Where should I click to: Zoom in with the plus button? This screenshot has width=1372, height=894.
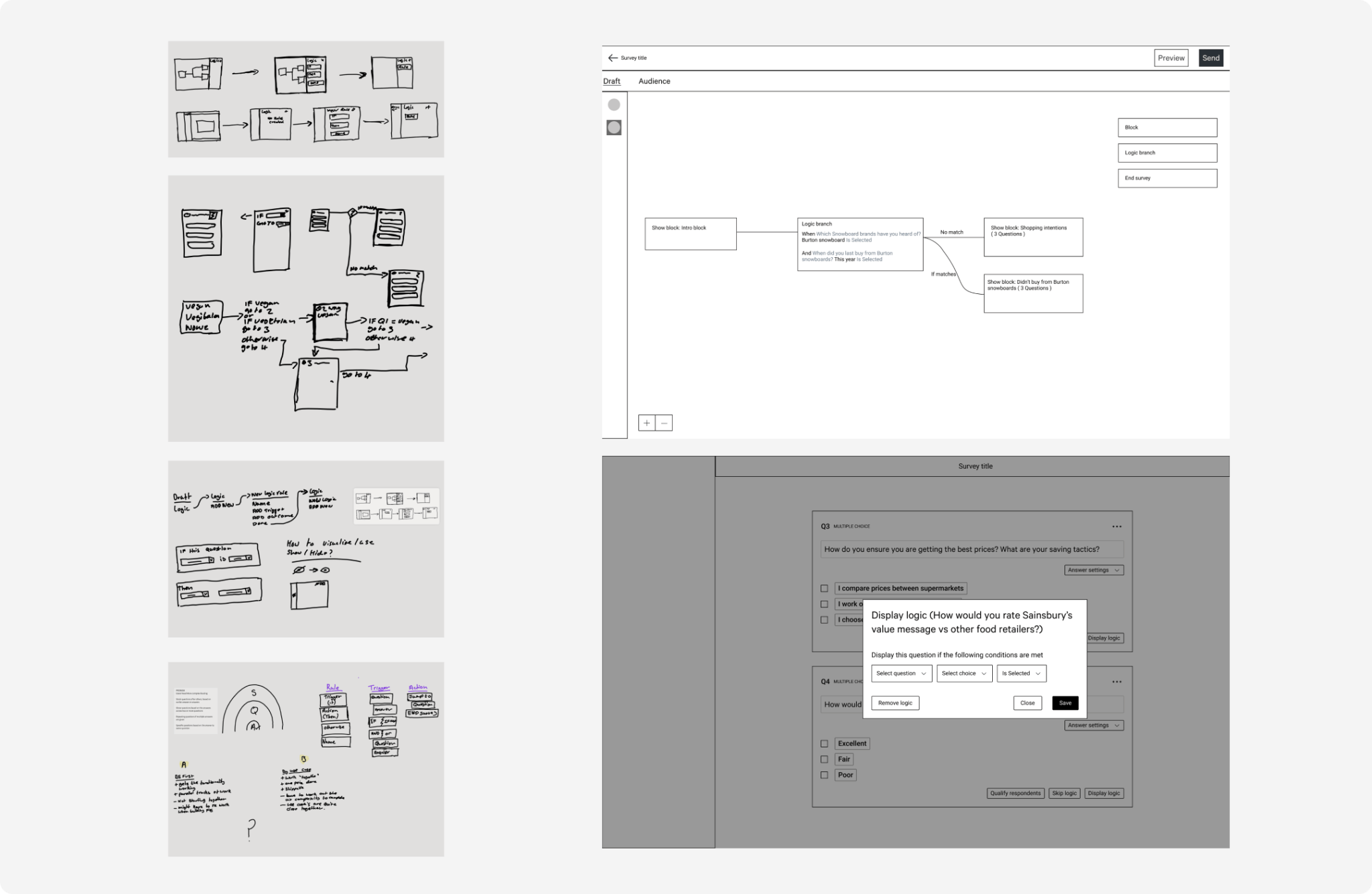646,423
